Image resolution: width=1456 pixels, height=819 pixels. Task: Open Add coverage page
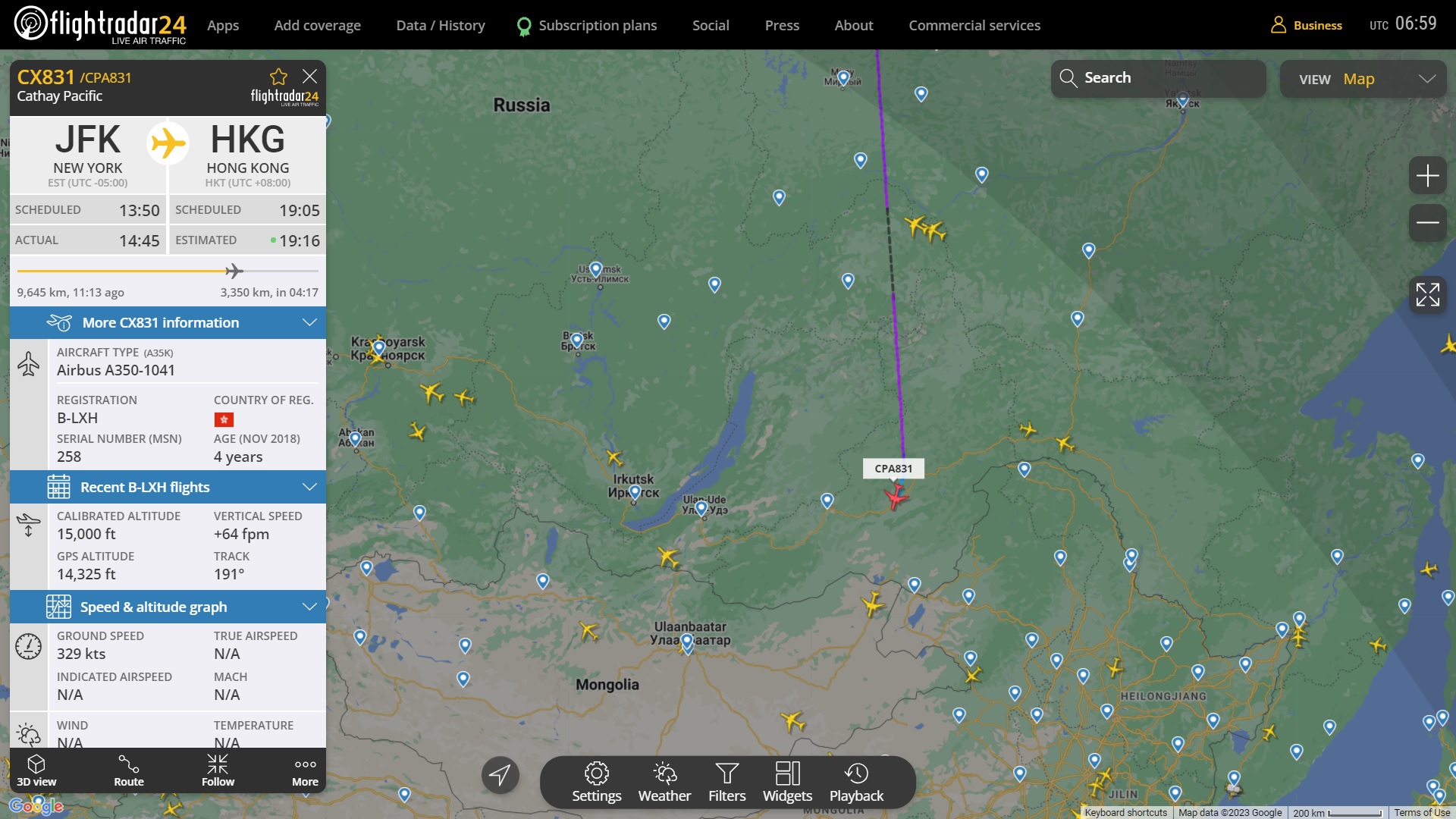(318, 25)
